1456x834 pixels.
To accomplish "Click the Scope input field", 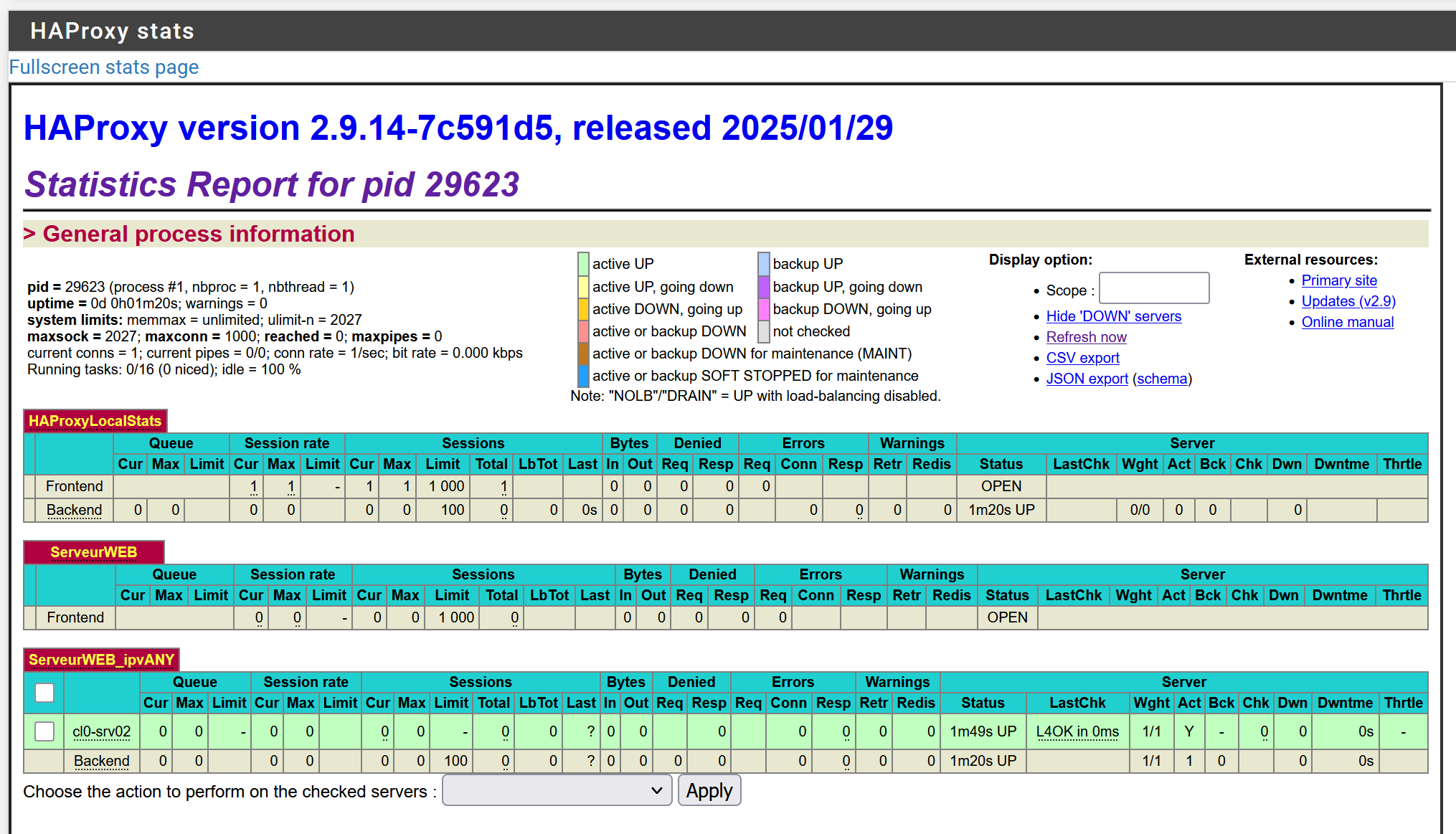I will 1154,288.
